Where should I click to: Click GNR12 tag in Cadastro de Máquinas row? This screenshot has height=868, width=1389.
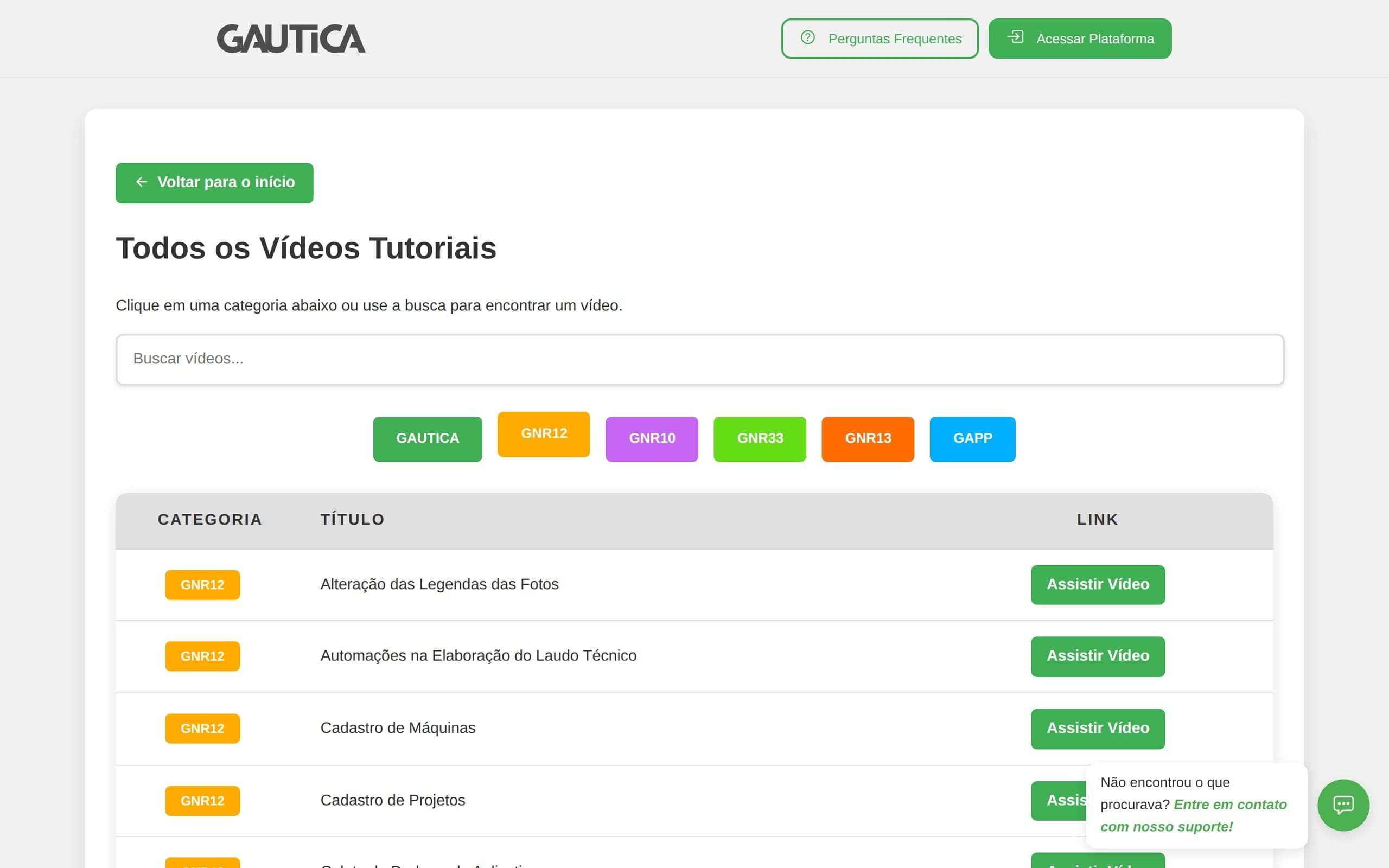pos(202,729)
